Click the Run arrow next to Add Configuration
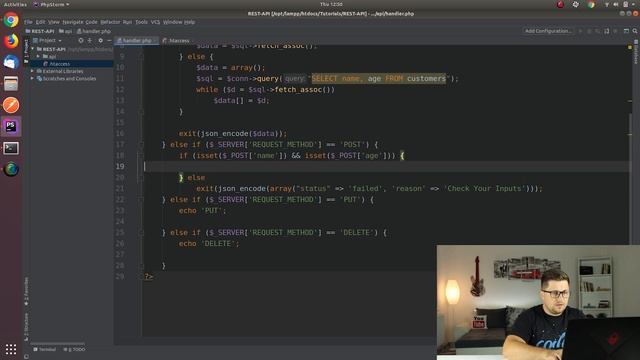 point(580,31)
